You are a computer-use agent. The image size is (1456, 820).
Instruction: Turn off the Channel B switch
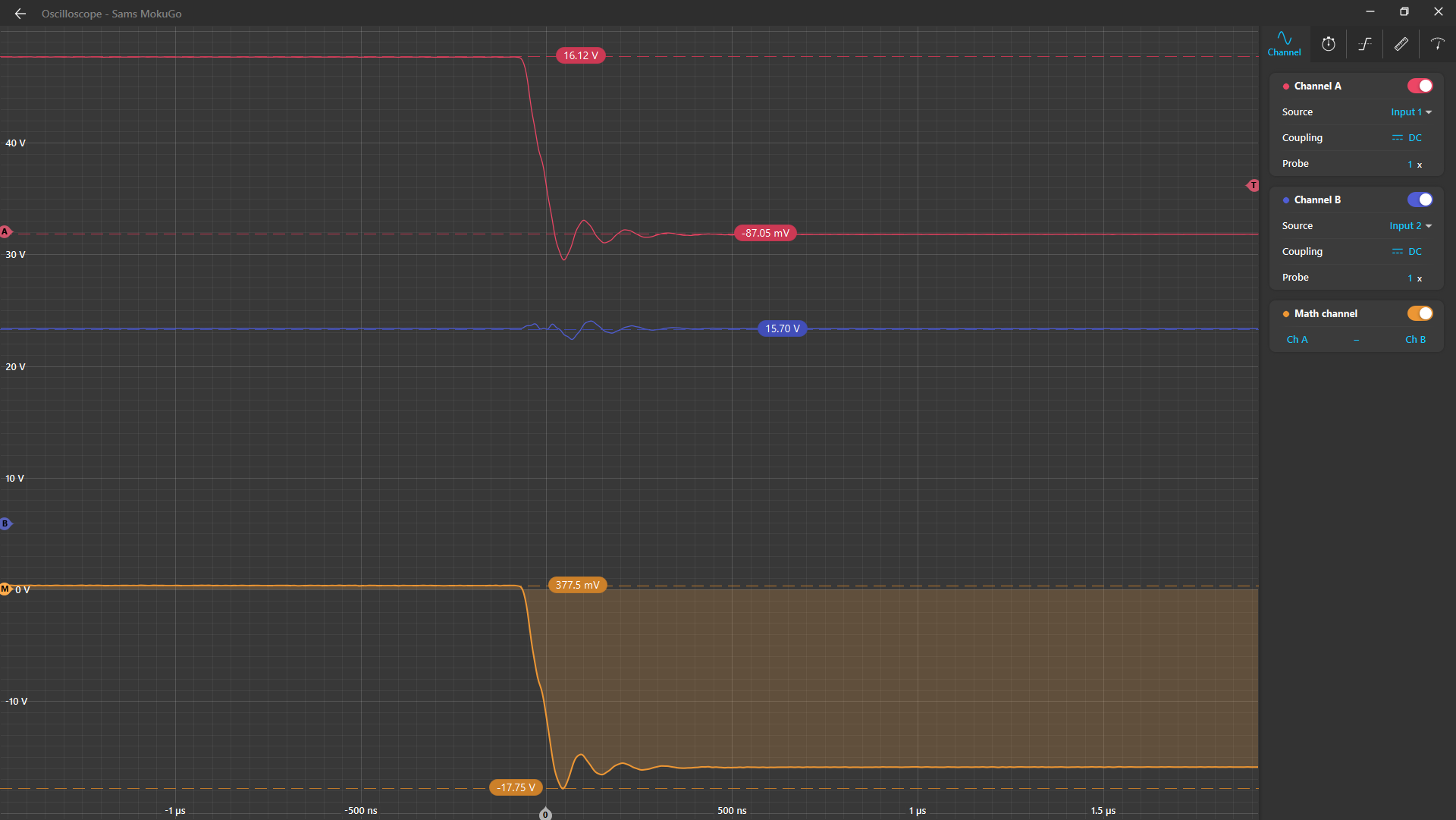[x=1420, y=200]
